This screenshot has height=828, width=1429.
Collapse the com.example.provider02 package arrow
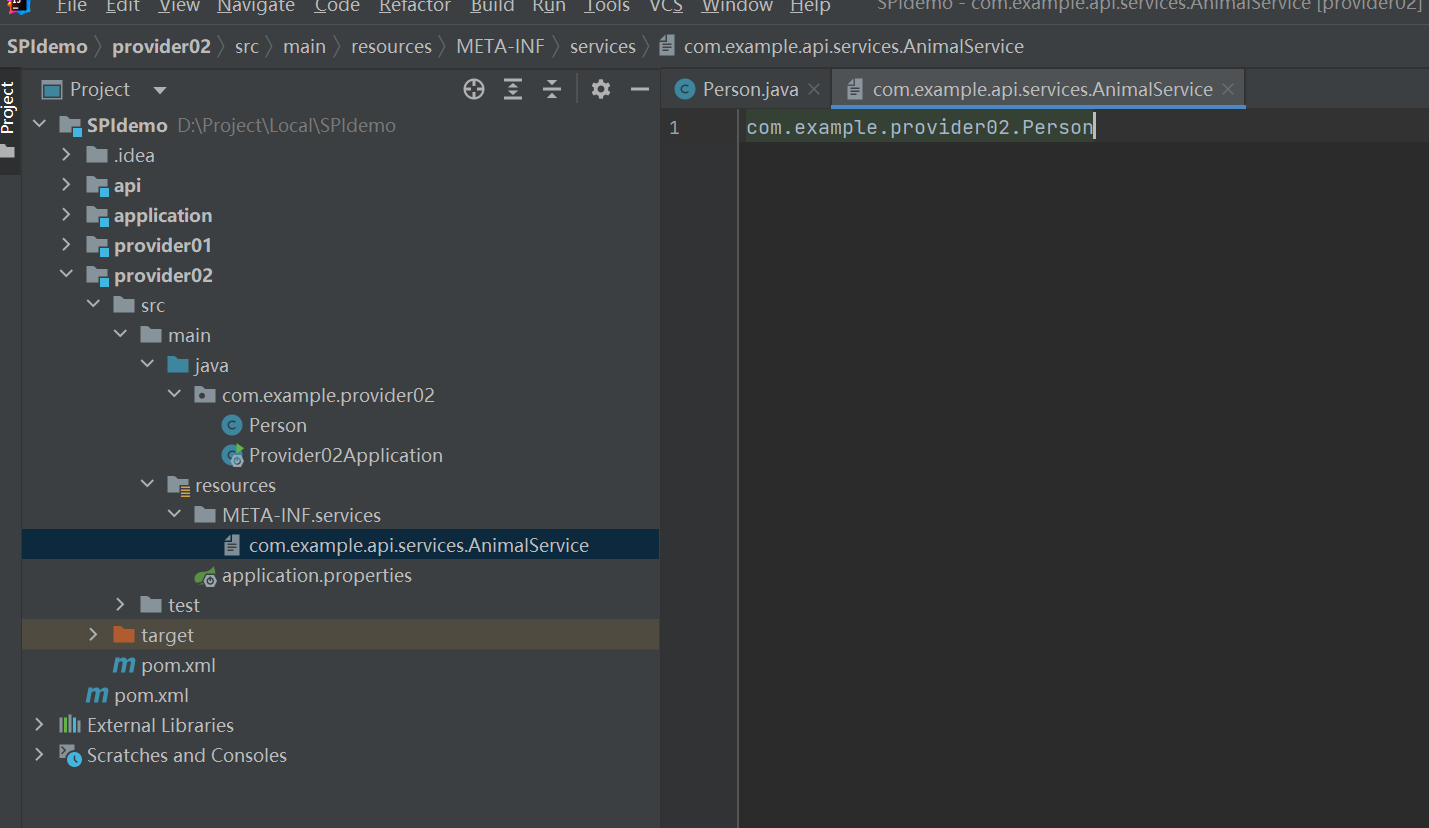(x=174, y=395)
